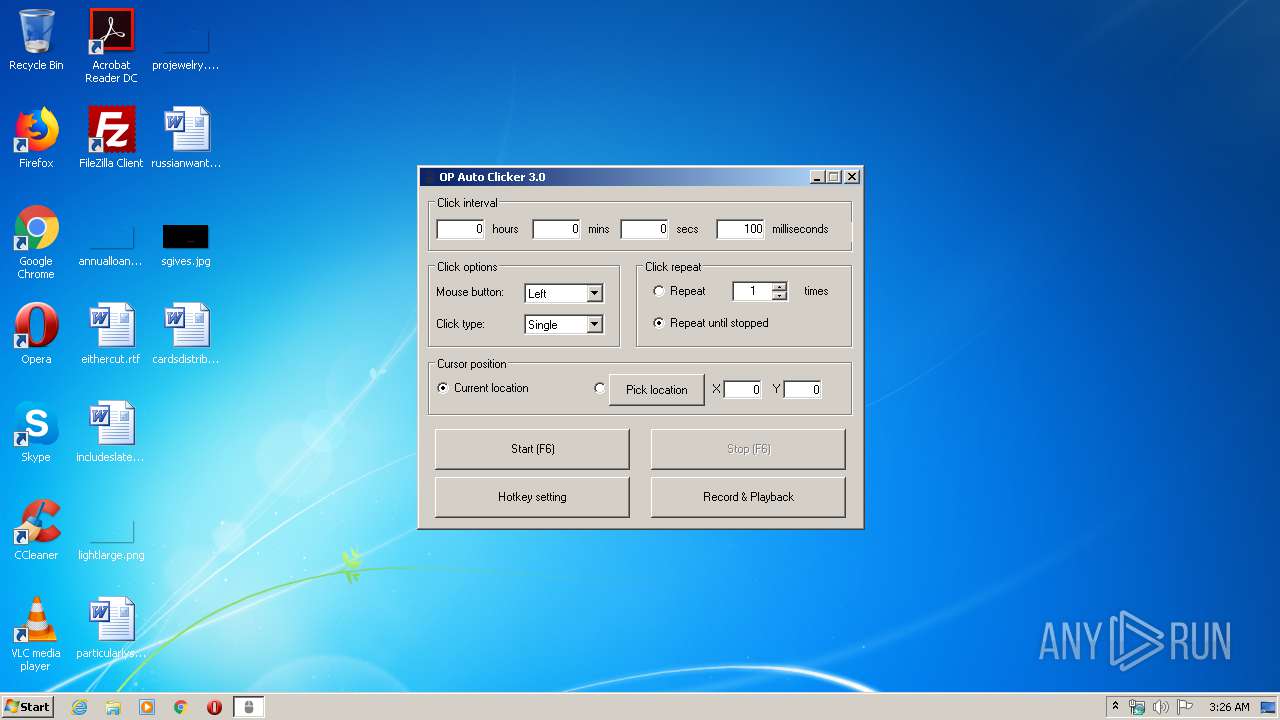Click the Hotkey setting button
Viewport: 1280px width, 720px height.
(532, 497)
